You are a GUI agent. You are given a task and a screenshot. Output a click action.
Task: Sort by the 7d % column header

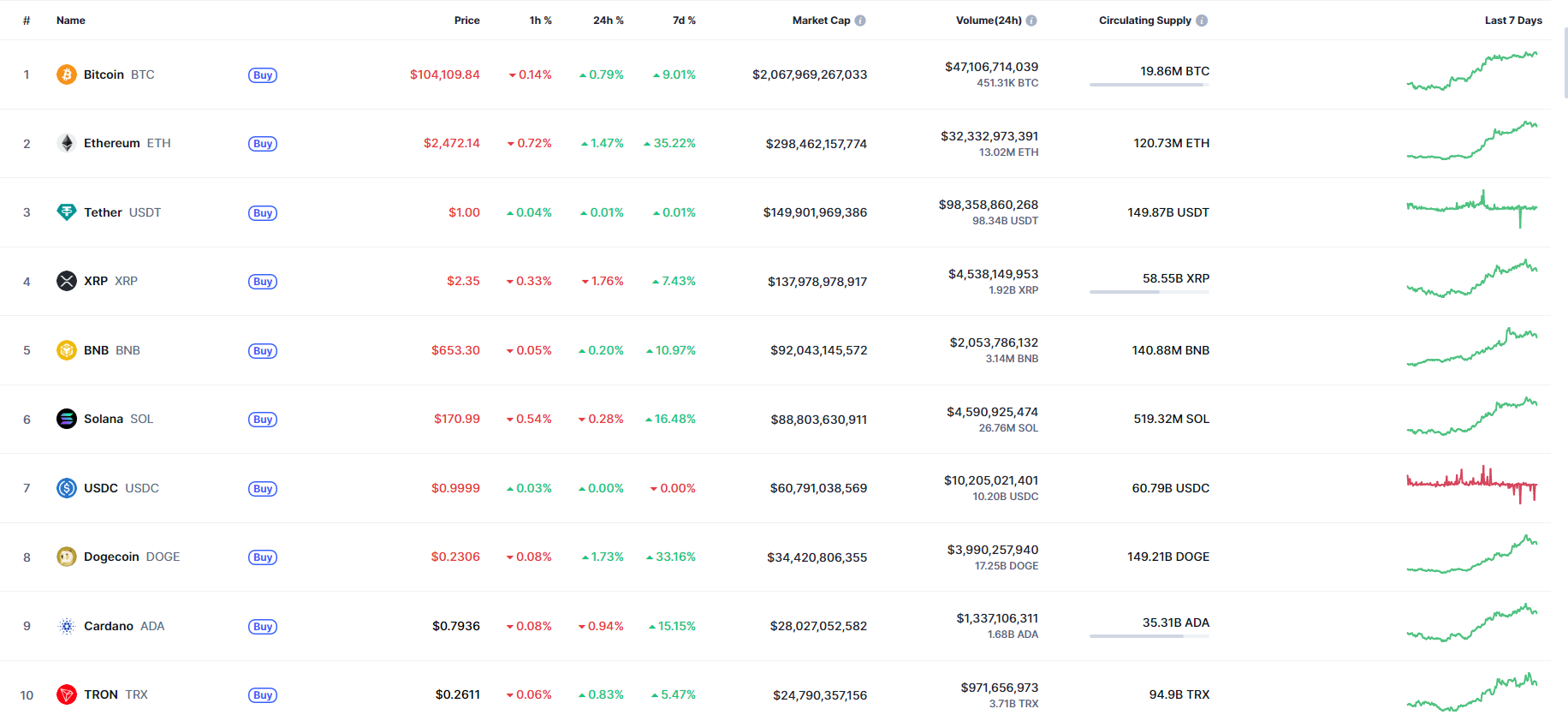click(684, 21)
